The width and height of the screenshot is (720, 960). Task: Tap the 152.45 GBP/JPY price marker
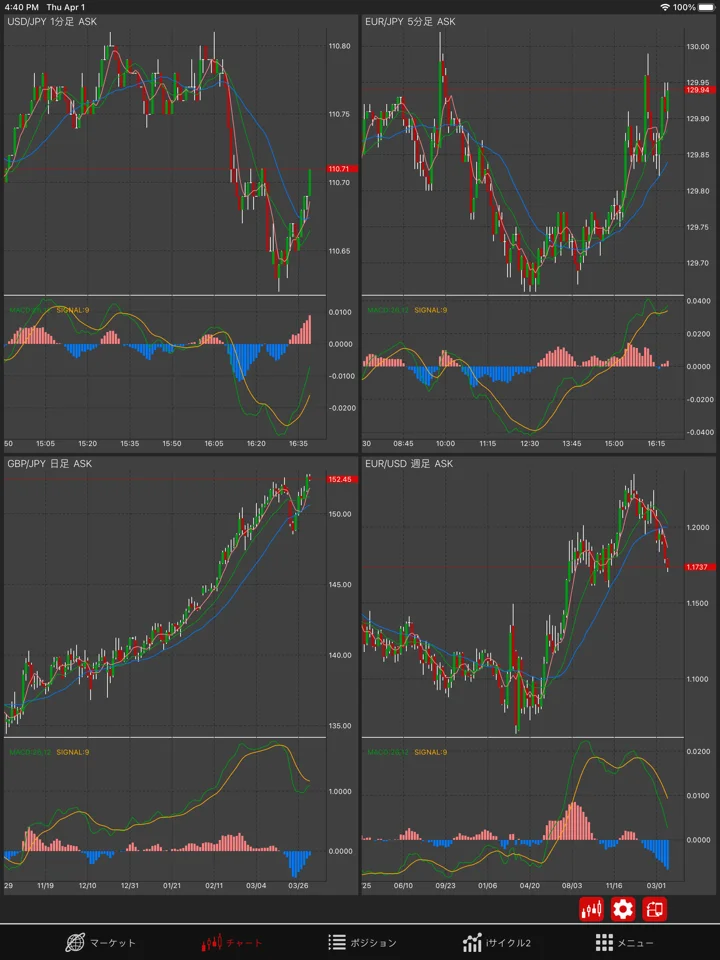pyautogui.click(x=342, y=479)
